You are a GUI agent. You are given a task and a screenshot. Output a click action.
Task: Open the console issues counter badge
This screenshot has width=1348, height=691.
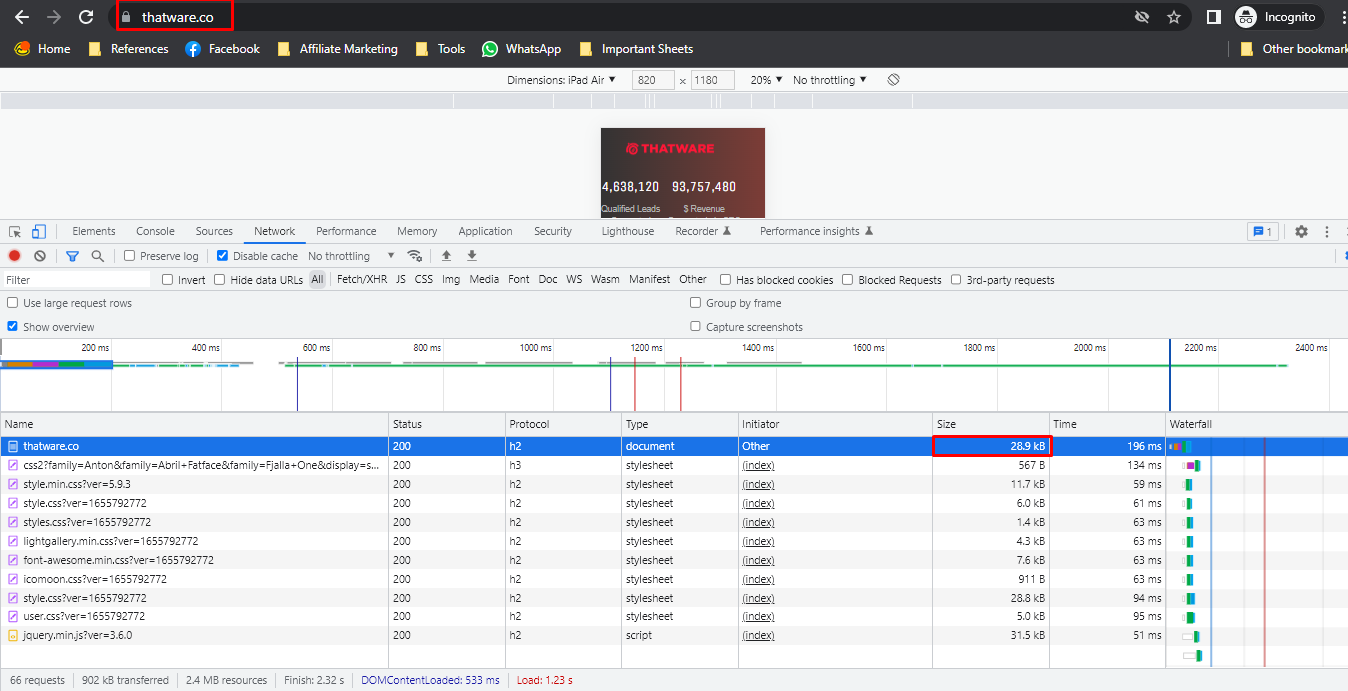(x=1262, y=231)
